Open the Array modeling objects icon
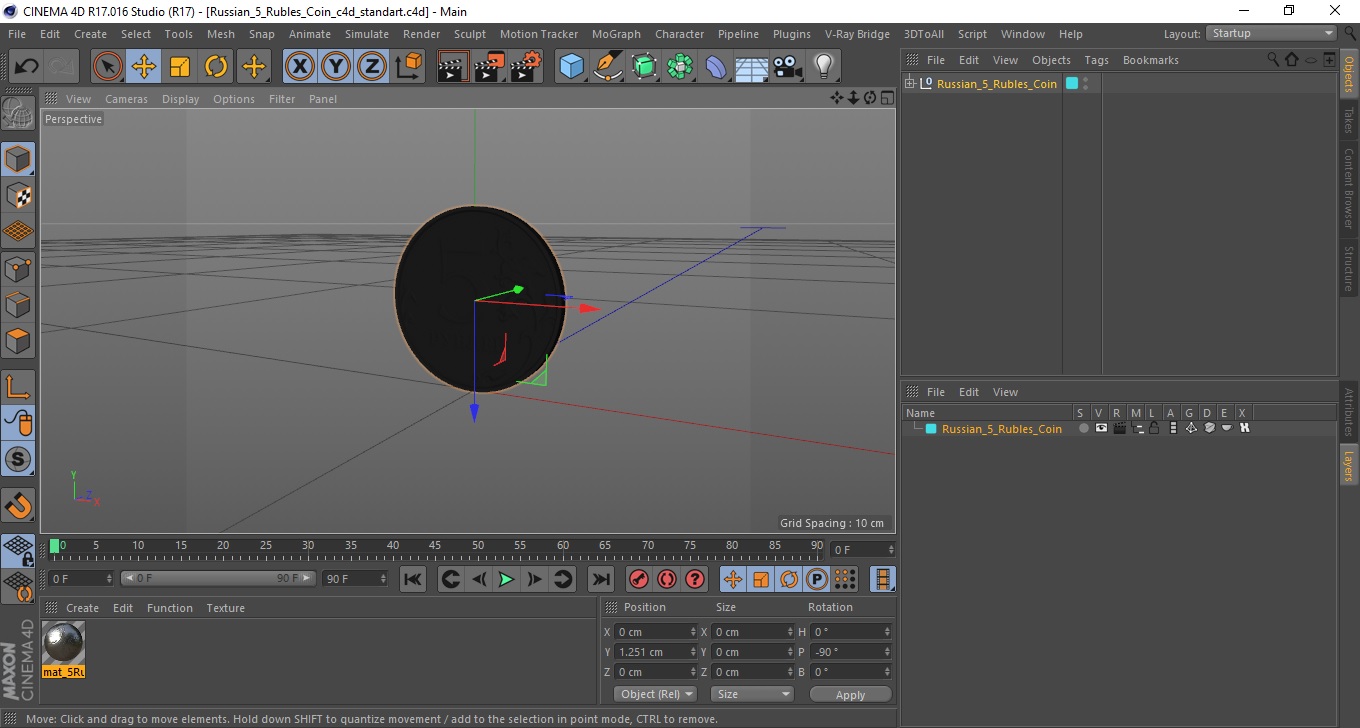1360x728 pixels. tap(680, 67)
